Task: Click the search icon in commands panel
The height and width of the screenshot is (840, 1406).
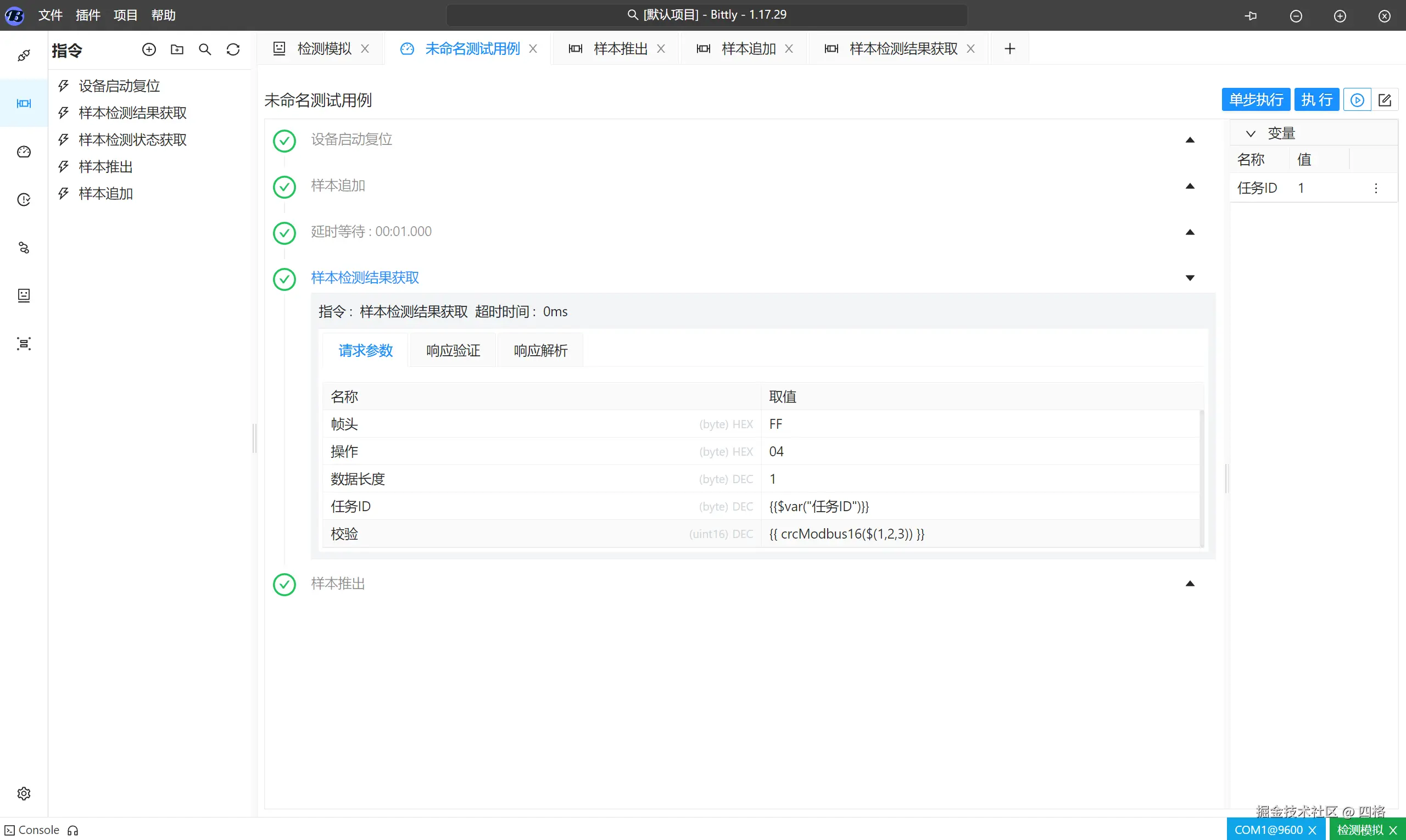Action: click(x=205, y=50)
